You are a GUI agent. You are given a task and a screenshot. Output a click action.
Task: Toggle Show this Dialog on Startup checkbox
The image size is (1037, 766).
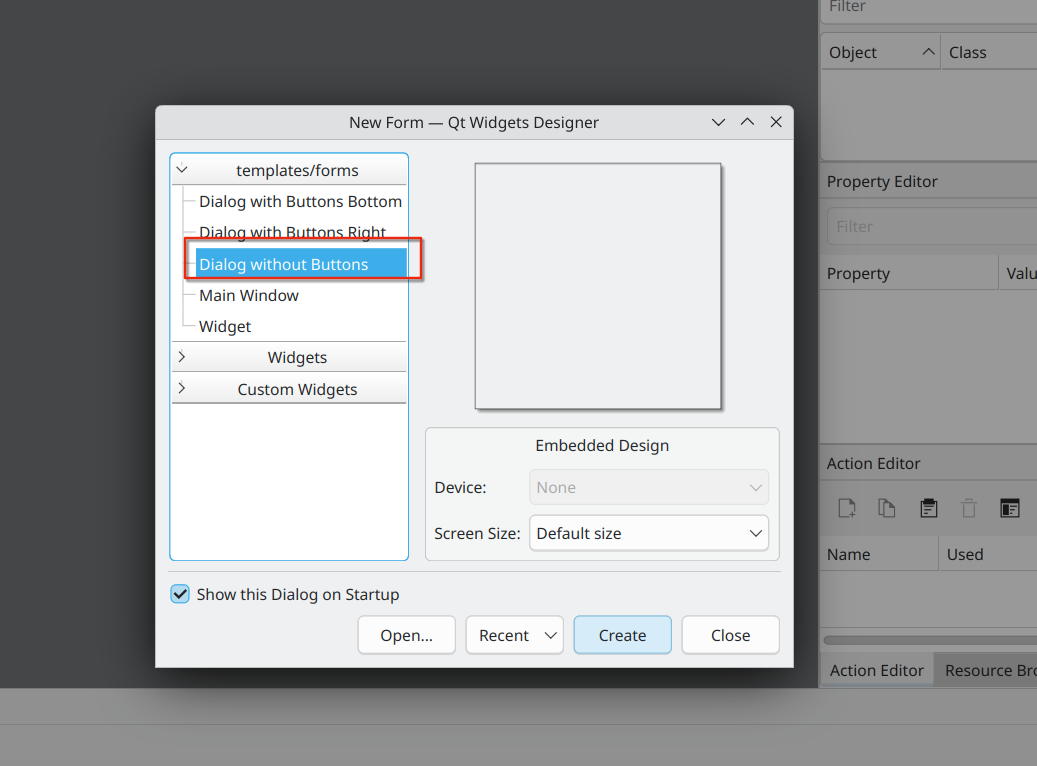[180, 594]
